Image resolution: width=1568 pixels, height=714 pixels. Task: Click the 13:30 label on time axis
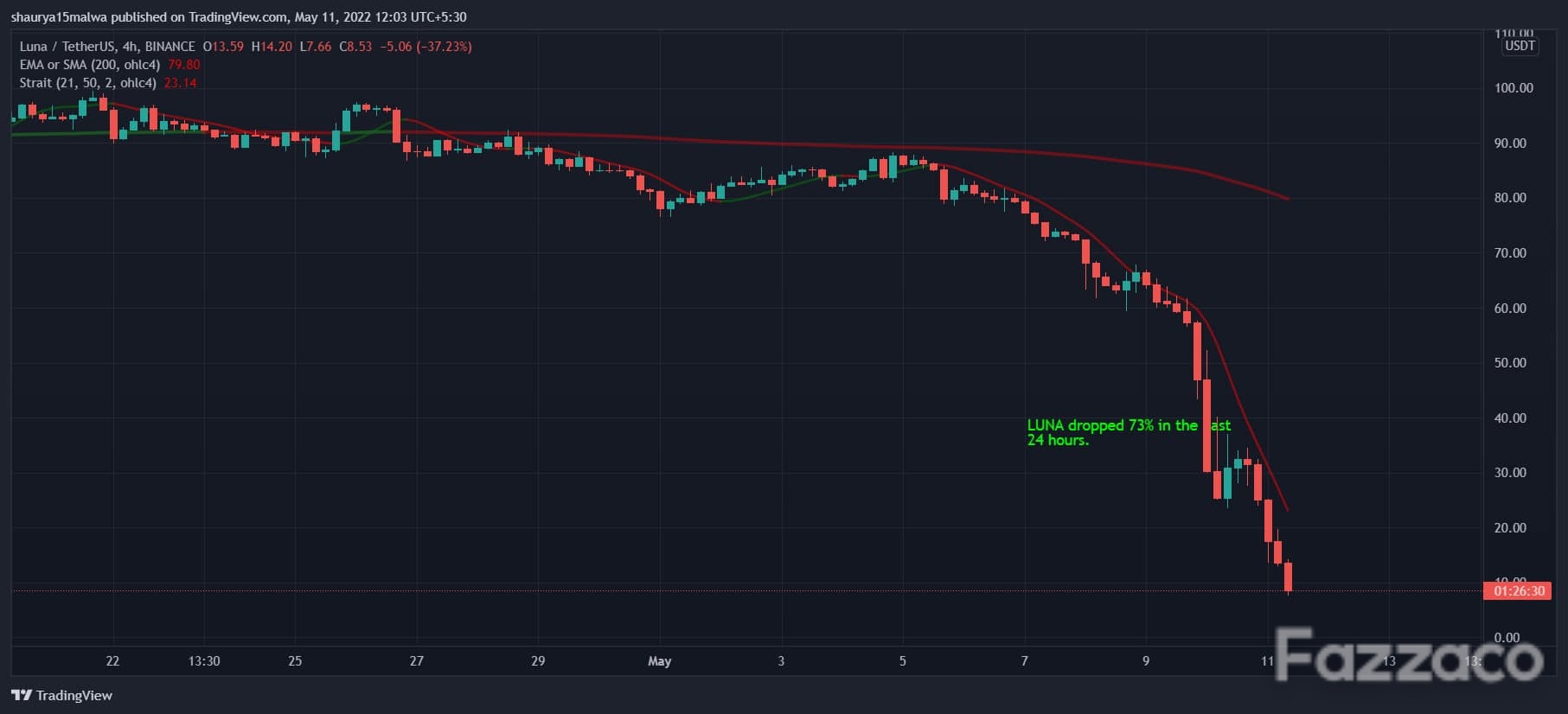204,661
